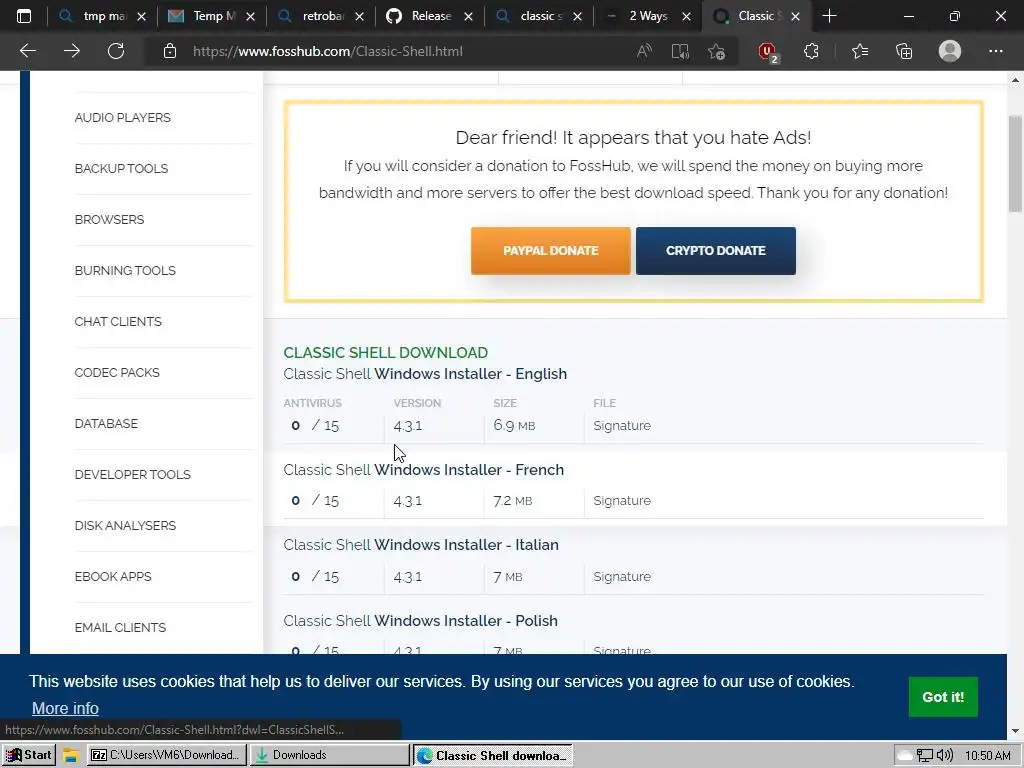Click the address bar URL field

click(328, 51)
